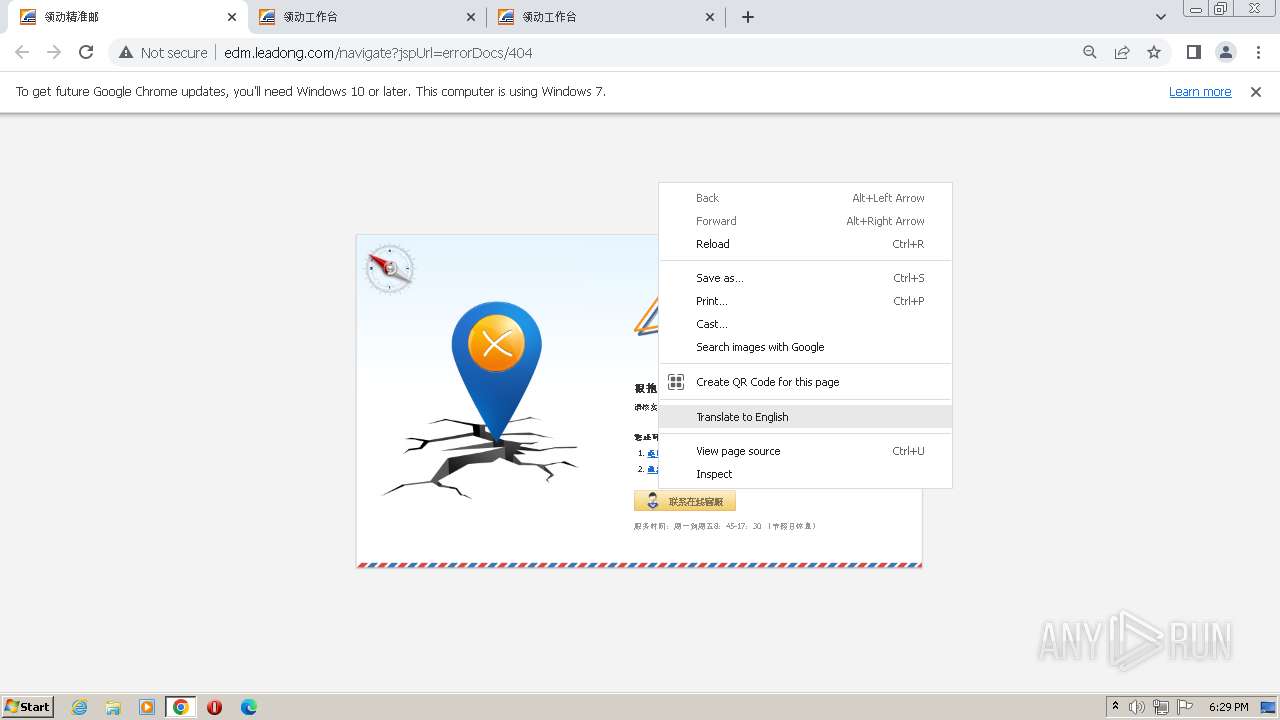Open the zoom magnifier icon in address bar

coord(1090,52)
